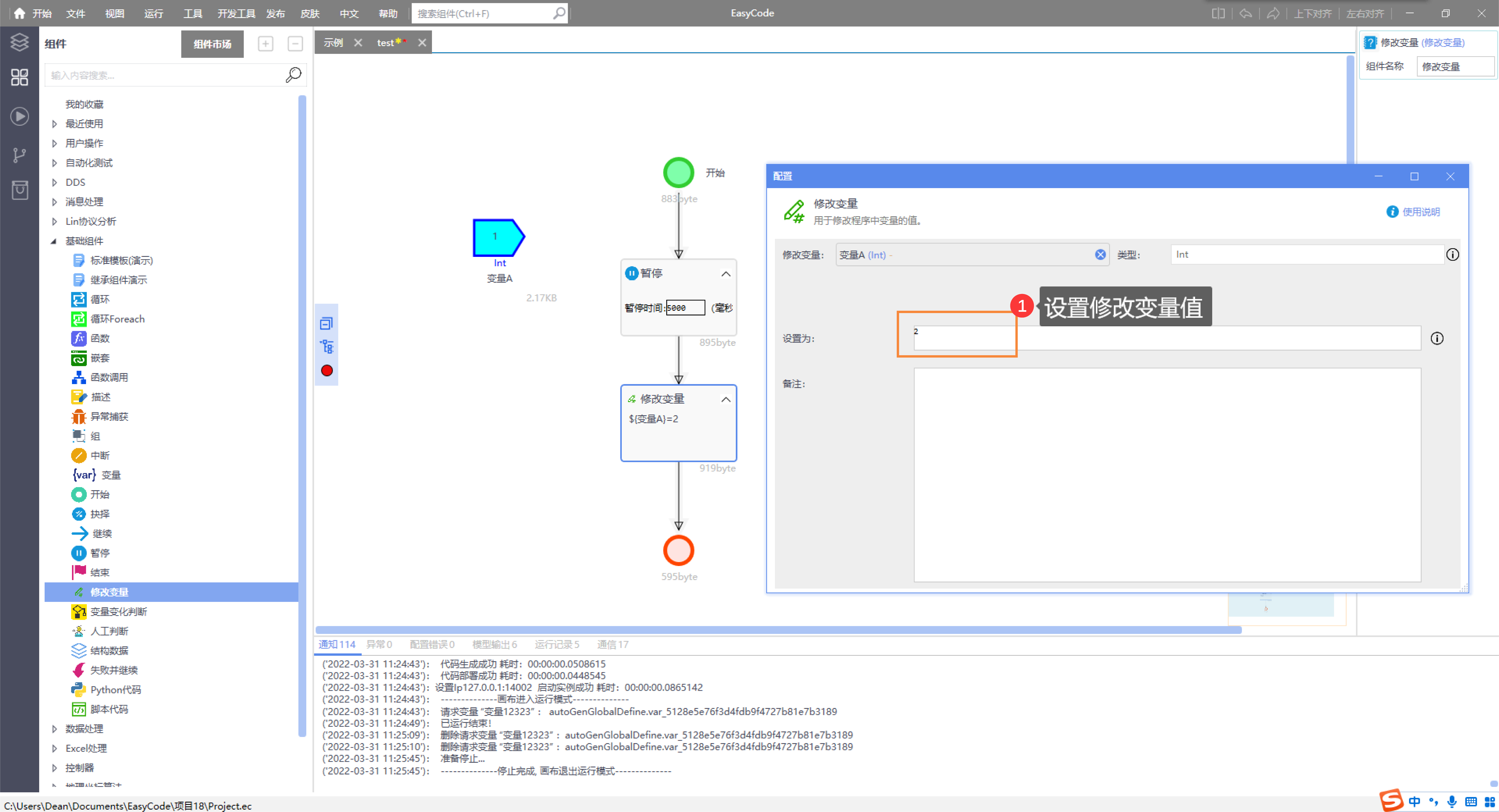Clear the 变量A selection with the X icon

tap(1100, 255)
